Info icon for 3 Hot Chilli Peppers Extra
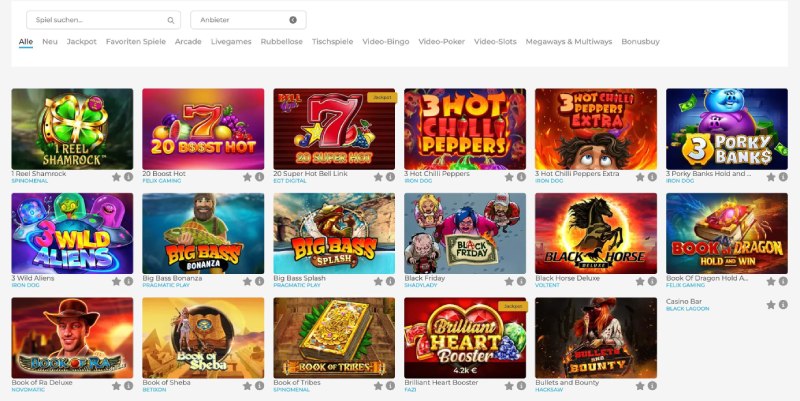Viewport: 800px width, 401px height. 653,177
